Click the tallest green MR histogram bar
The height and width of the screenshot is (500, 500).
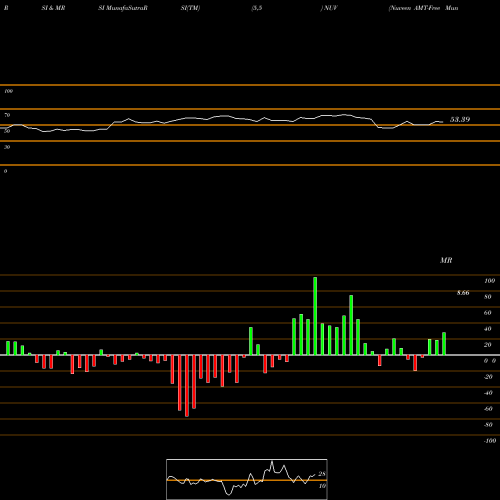point(315,316)
